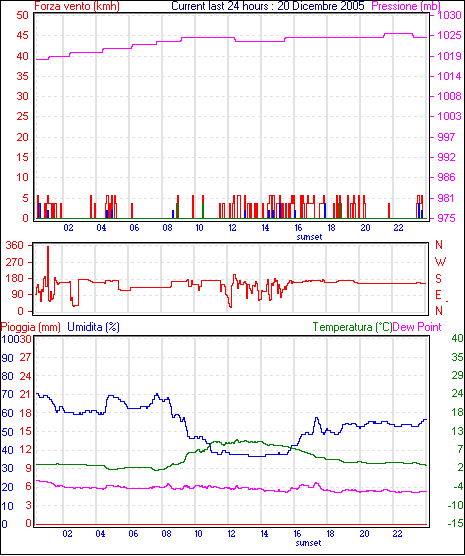Select the 'Pioggia (mm)' legend label

pyautogui.click(x=31, y=327)
